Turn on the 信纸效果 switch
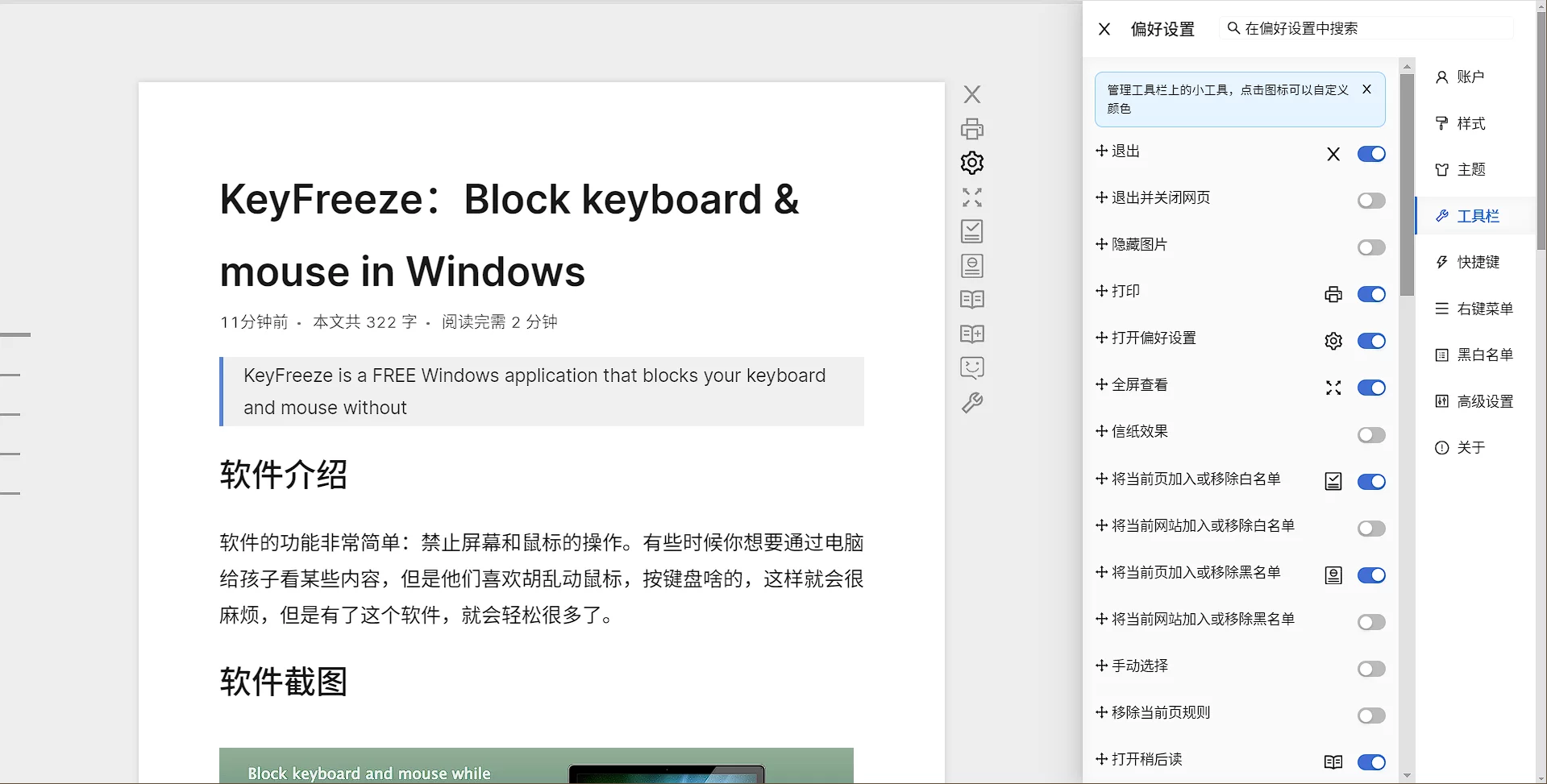Viewport: 1547px width, 784px height. tap(1370, 435)
